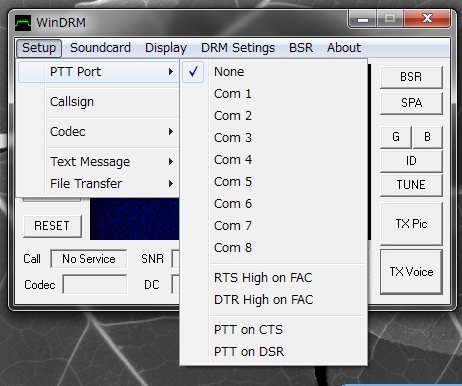Click the RESET button
This screenshot has width=462, height=386.
click(x=52, y=226)
